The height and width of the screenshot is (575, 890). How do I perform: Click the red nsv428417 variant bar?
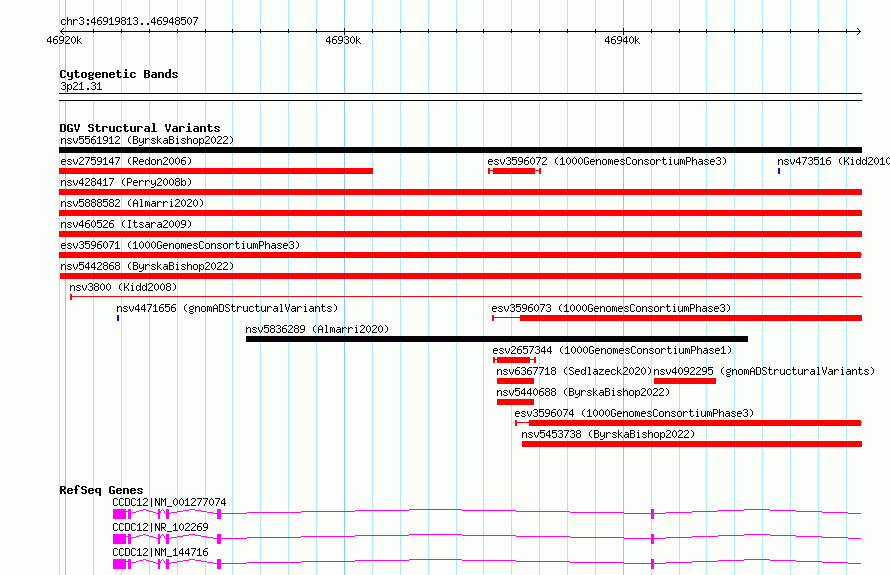point(460,192)
